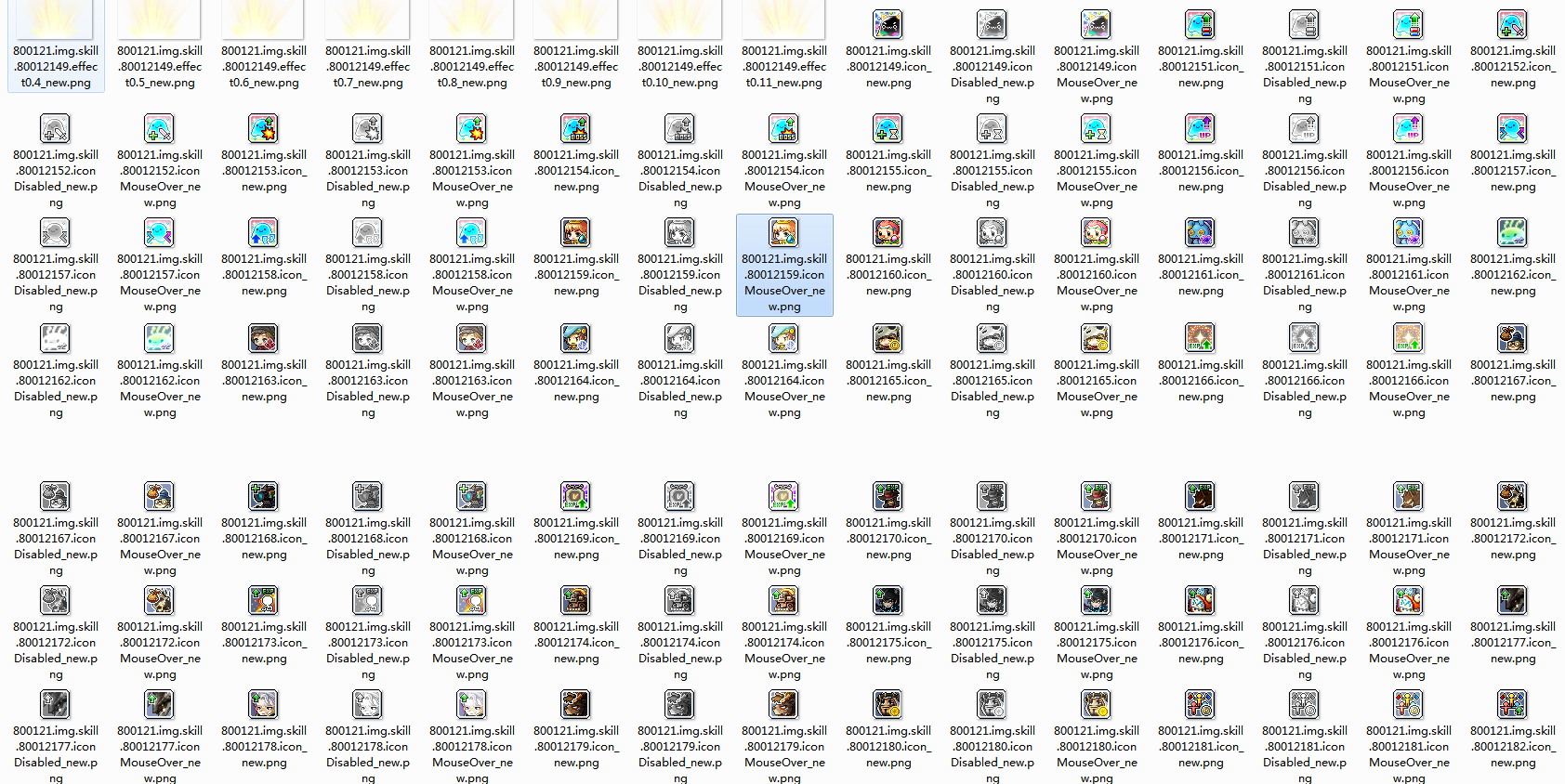Viewport: 1565px width, 784px height.
Task: Click the file name 80012180.icon_new.png
Action: coord(888,747)
